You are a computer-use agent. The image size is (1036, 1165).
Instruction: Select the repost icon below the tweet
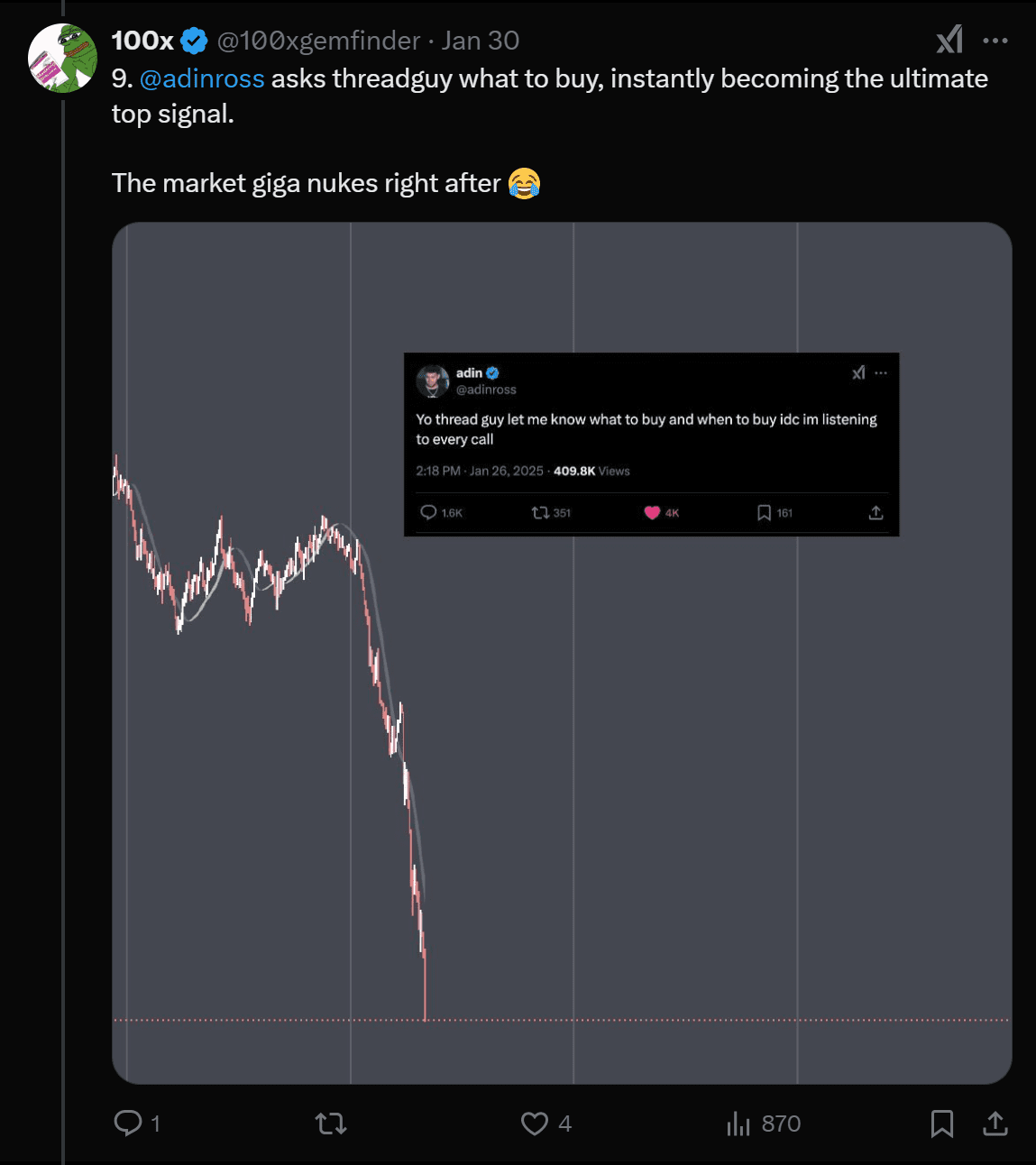tap(331, 1124)
